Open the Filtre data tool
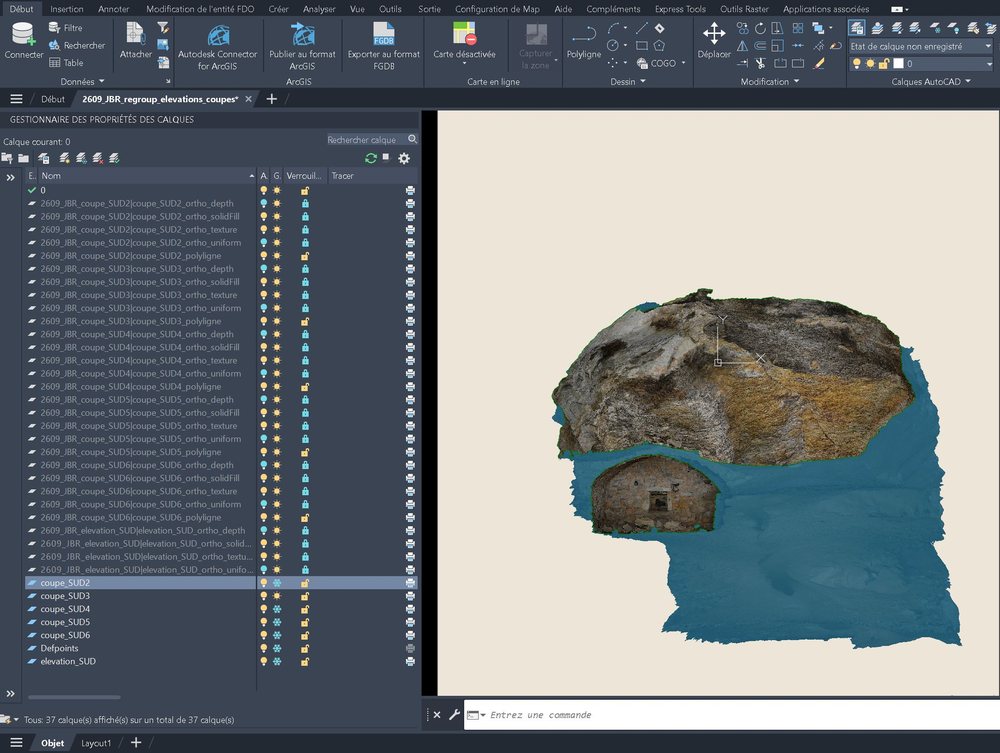The width and height of the screenshot is (1000, 753). click(x=66, y=28)
